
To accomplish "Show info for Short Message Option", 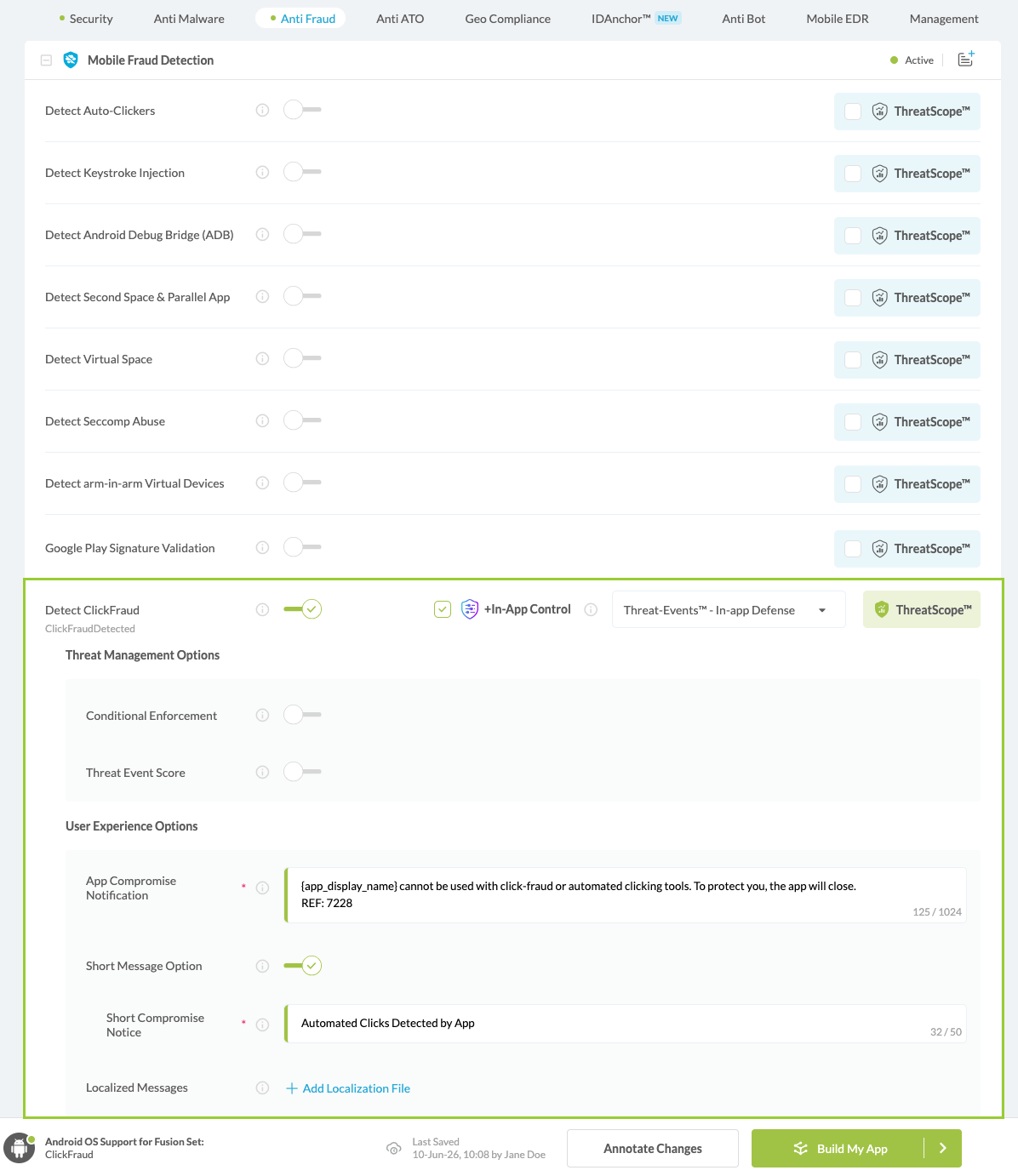I will click(262, 966).
